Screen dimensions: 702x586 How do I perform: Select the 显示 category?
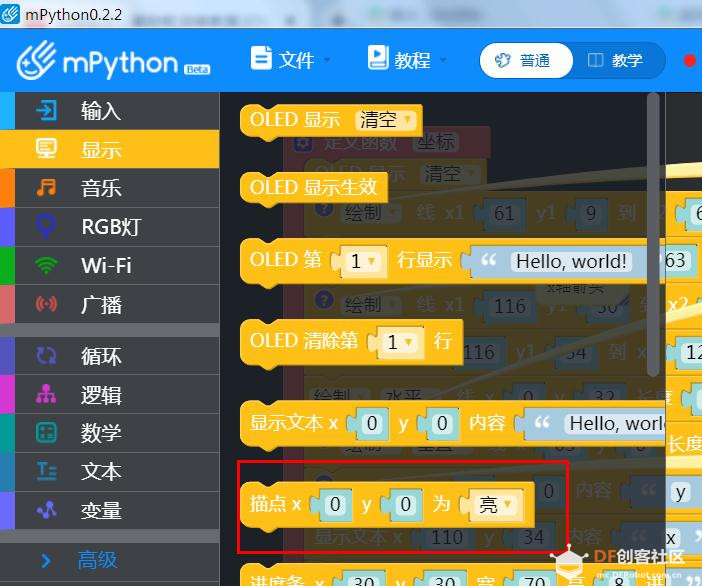[110, 149]
